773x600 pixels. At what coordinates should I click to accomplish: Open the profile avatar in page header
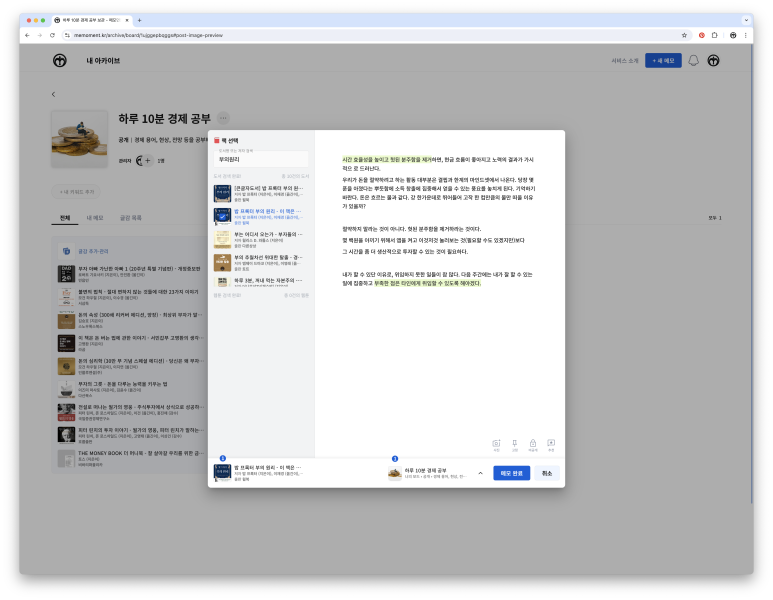pos(713,61)
